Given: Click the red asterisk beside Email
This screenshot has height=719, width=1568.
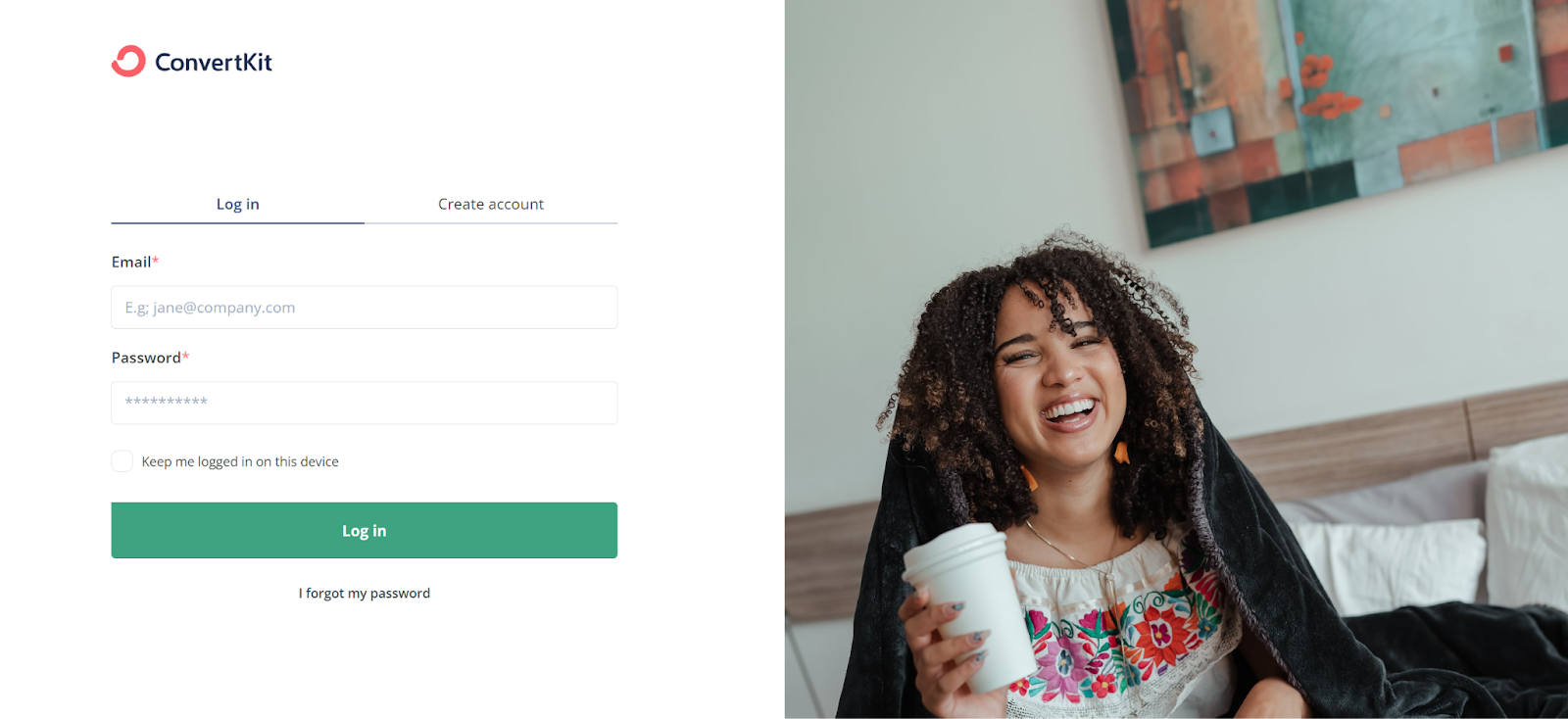Looking at the screenshot, I should click(x=156, y=261).
